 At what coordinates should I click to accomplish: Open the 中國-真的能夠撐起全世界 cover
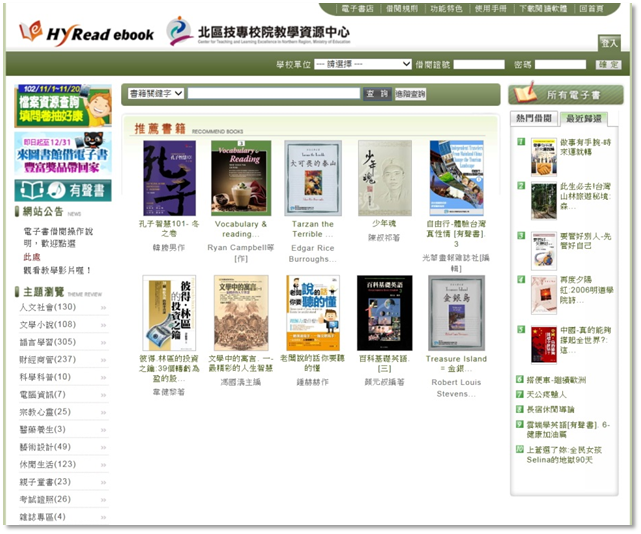tap(544, 345)
